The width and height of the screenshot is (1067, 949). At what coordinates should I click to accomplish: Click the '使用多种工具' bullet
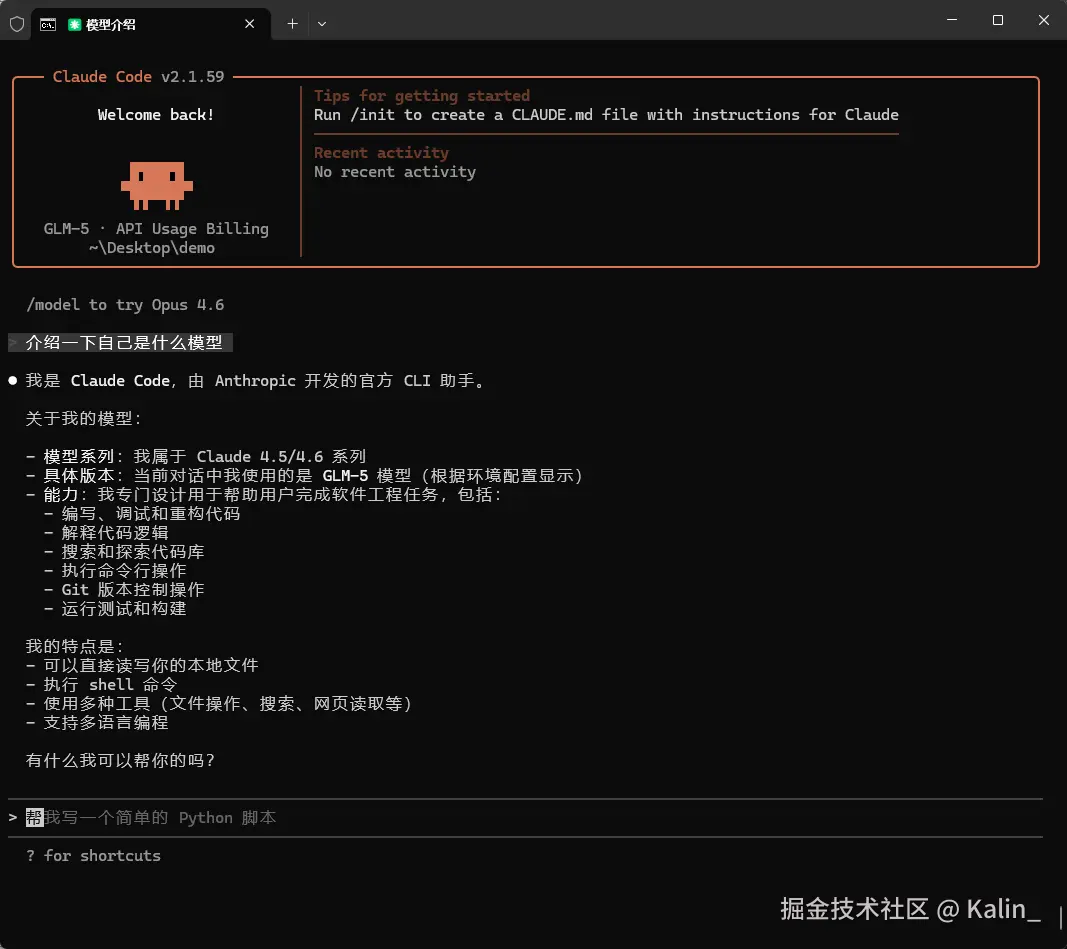218,703
